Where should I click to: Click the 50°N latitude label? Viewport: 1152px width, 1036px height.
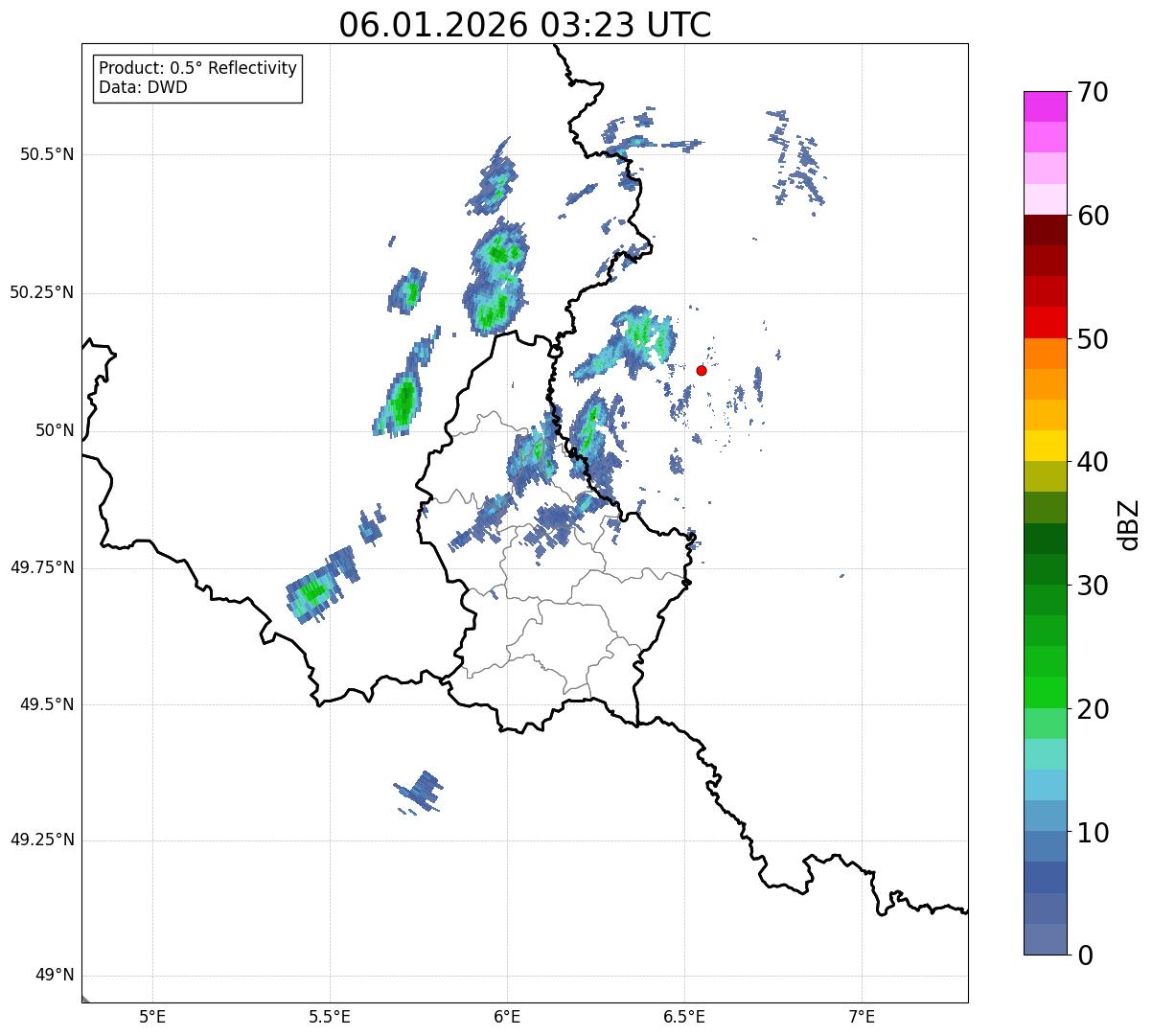55,430
